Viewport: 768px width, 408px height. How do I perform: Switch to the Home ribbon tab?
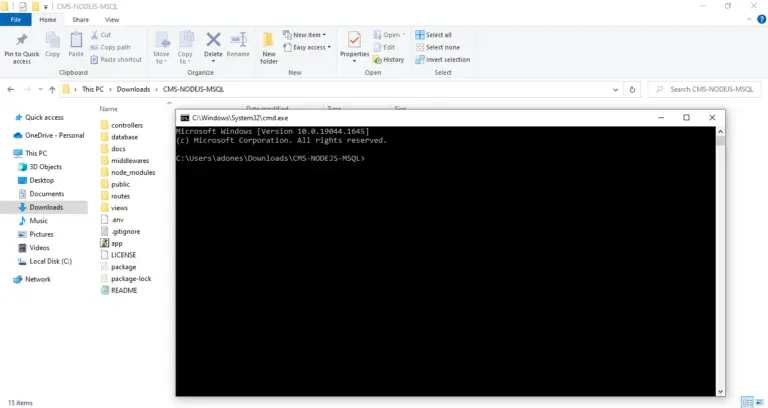coord(48,20)
